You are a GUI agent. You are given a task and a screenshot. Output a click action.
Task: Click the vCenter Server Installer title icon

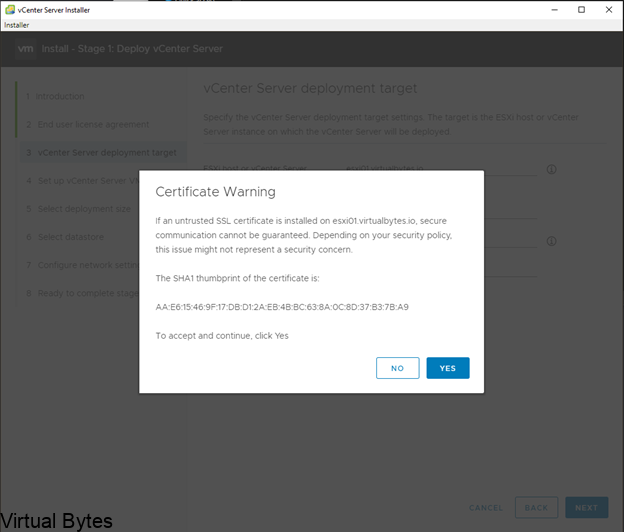10,10
